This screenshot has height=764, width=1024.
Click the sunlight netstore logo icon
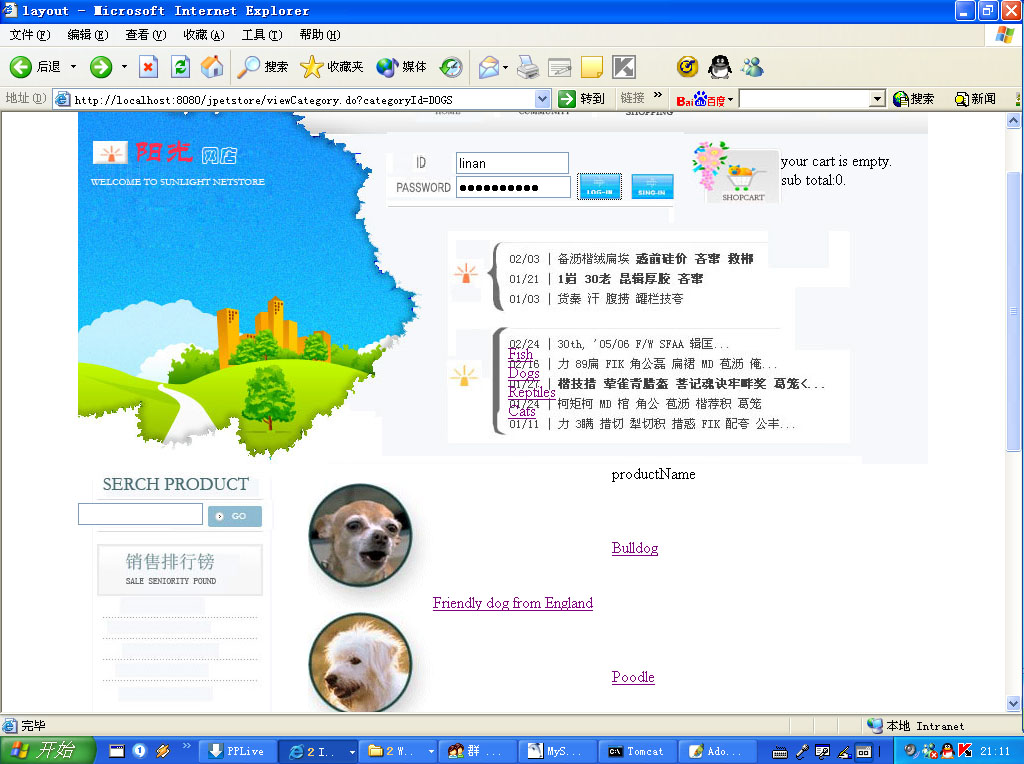(x=110, y=153)
